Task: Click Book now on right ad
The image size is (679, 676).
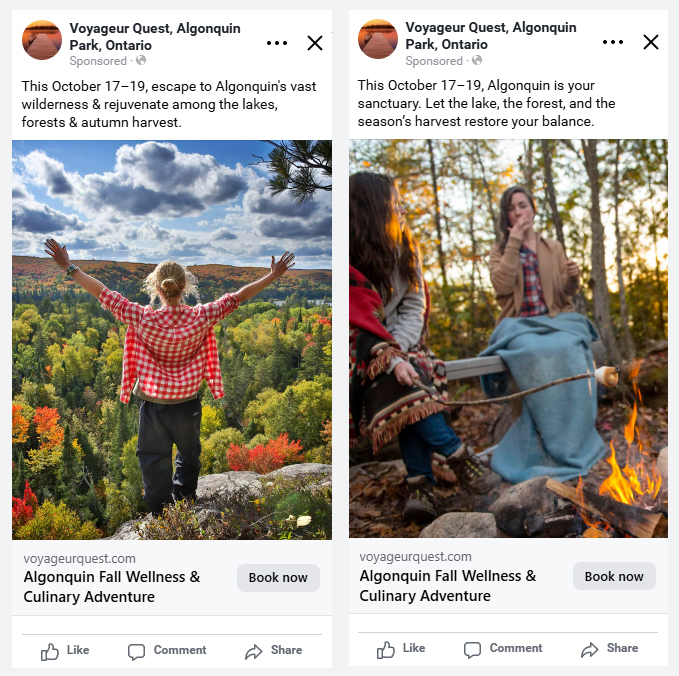Action: (x=614, y=576)
